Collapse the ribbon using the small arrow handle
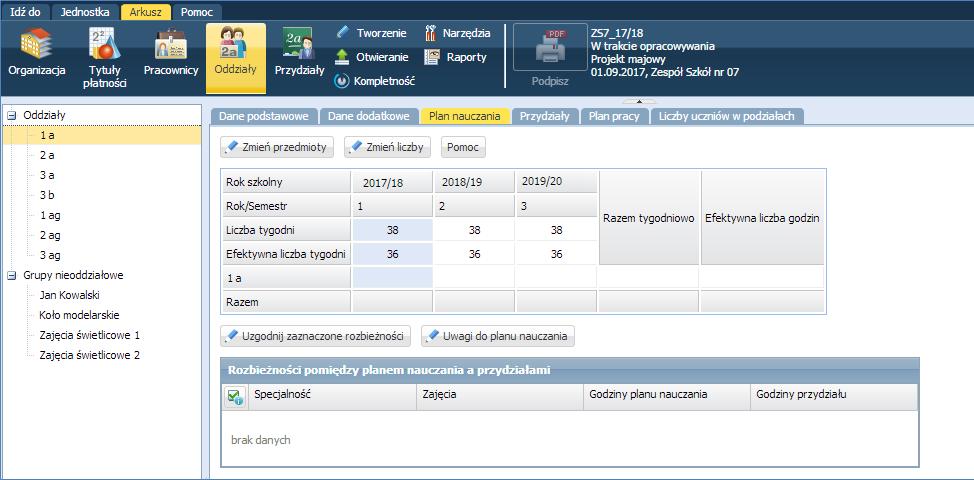This screenshot has width=974, height=480. point(638,100)
